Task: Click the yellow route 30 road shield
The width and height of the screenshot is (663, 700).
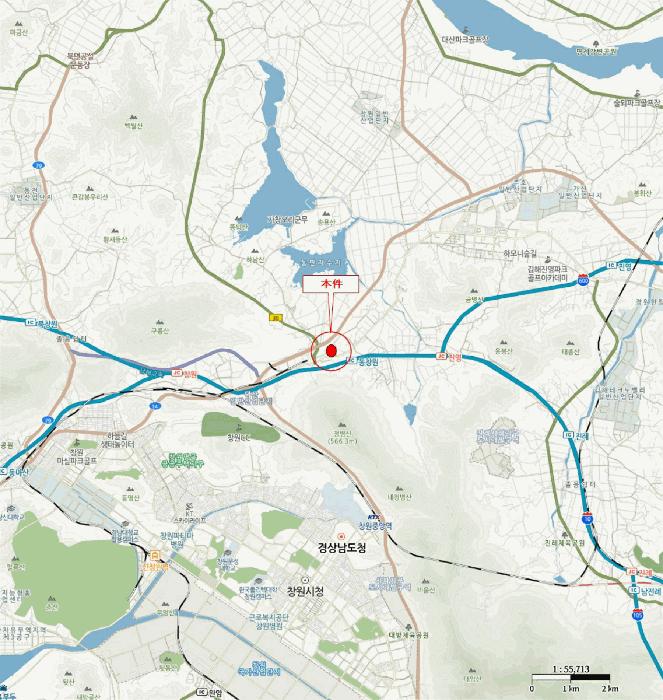Action: click(x=276, y=318)
